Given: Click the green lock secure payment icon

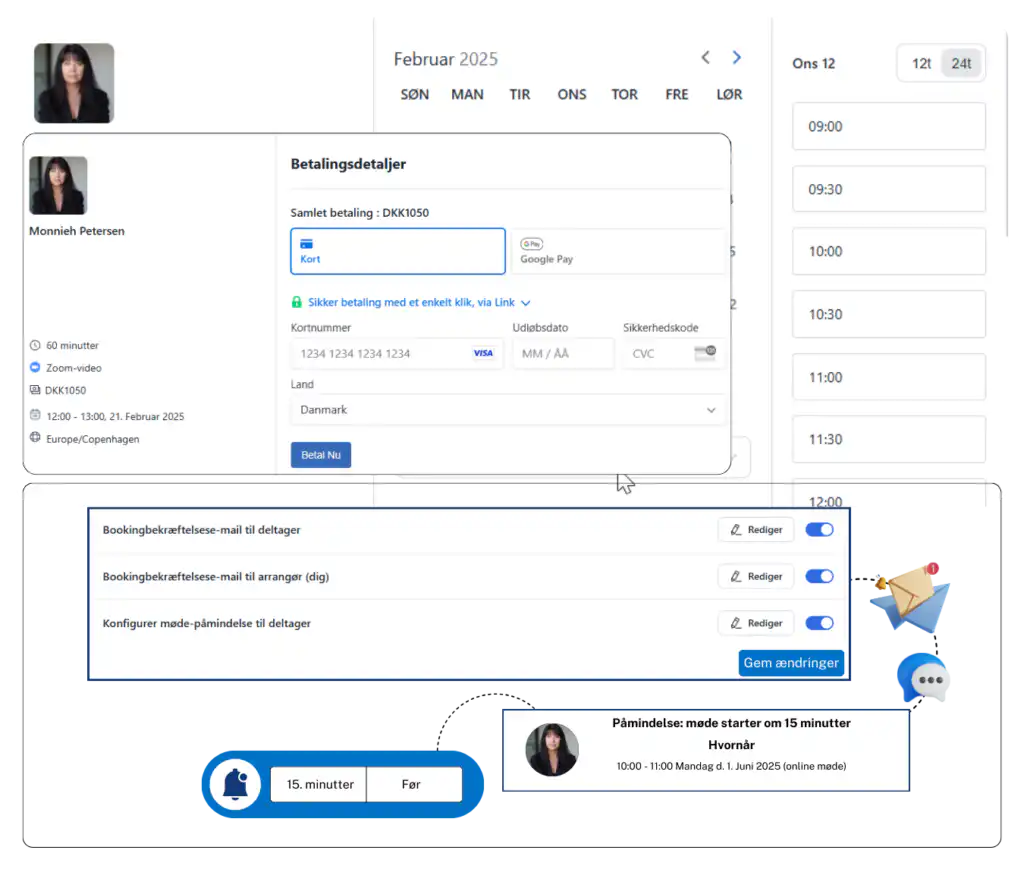Looking at the screenshot, I should [x=296, y=302].
